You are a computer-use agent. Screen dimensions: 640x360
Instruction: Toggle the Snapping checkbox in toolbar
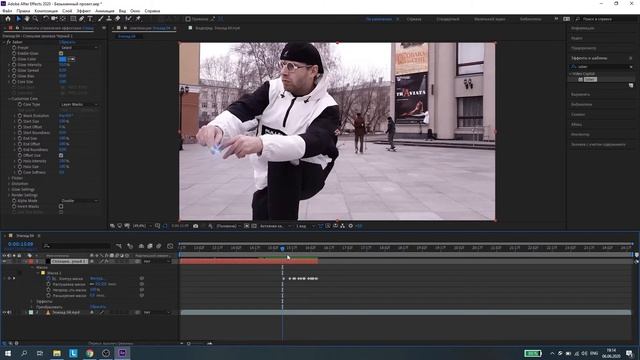(x=188, y=19)
